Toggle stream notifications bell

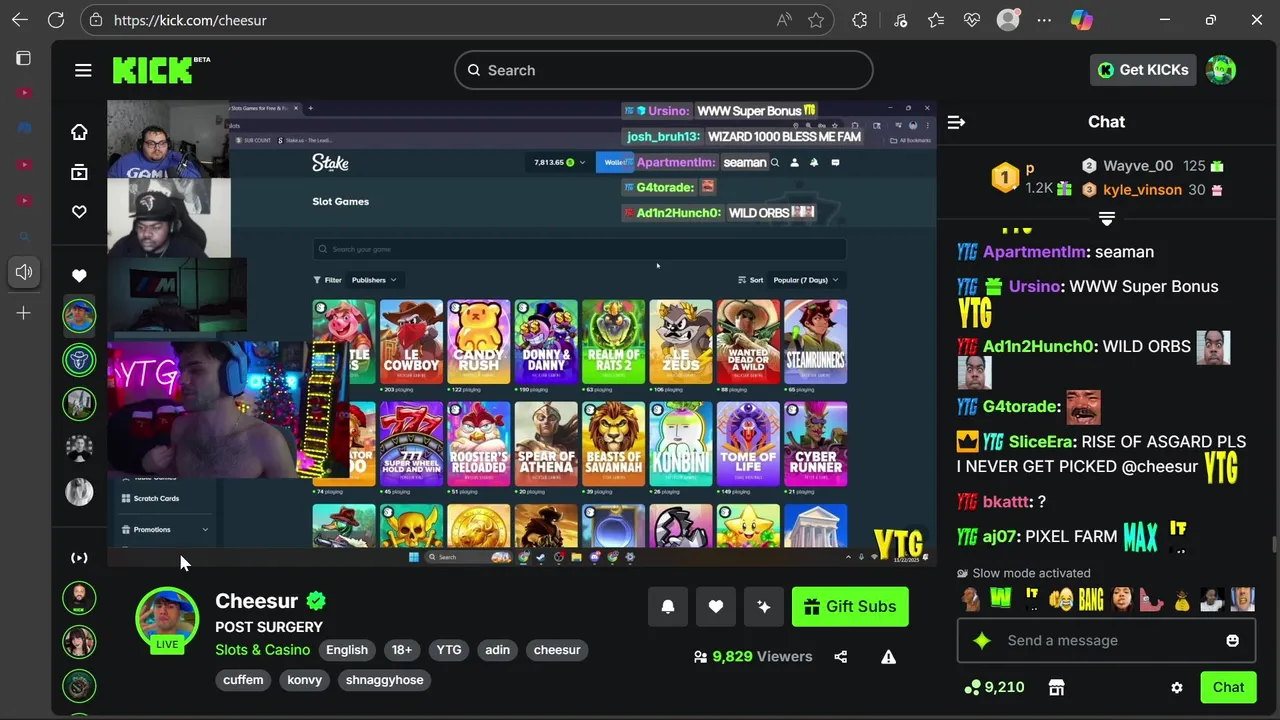click(668, 606)
